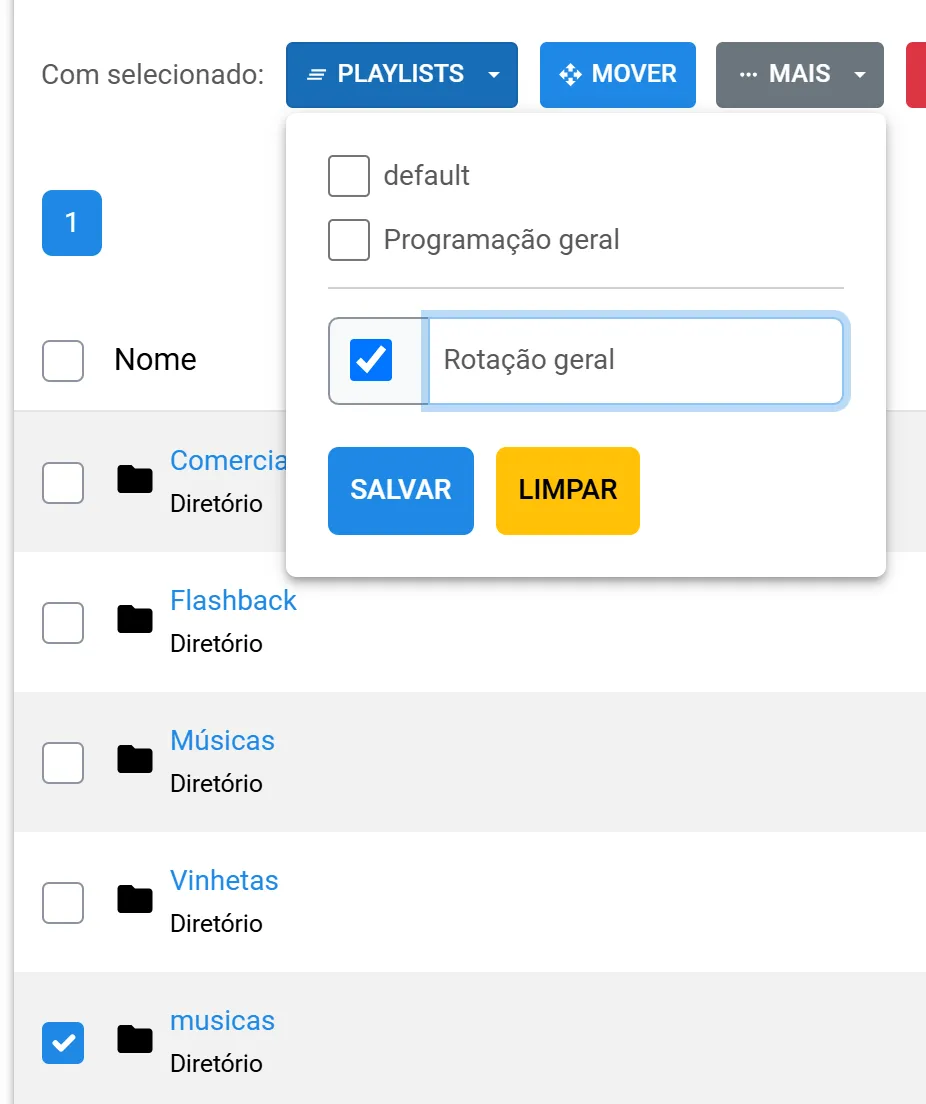This screenshot has height=1104, width=926.
Task: Click the Comercial folder icon
Action: coord(135,479)
